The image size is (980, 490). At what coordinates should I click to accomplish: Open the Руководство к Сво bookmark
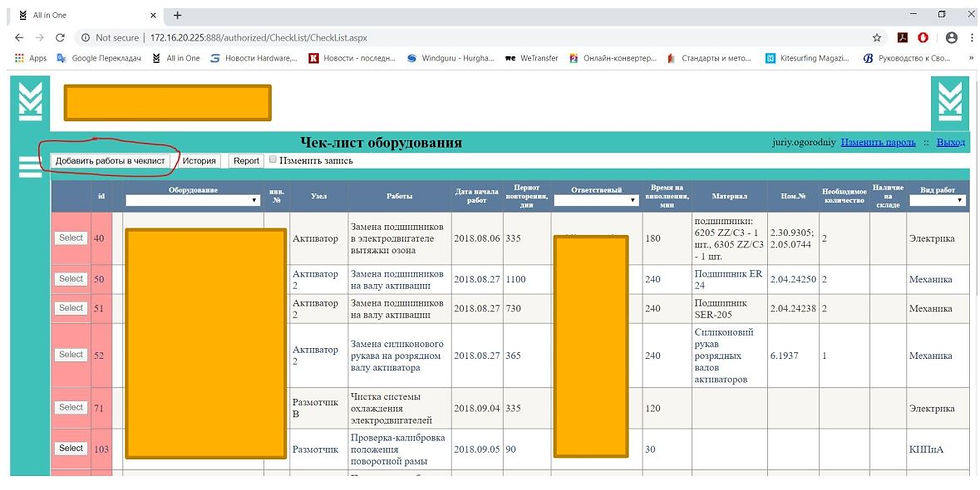906,58
